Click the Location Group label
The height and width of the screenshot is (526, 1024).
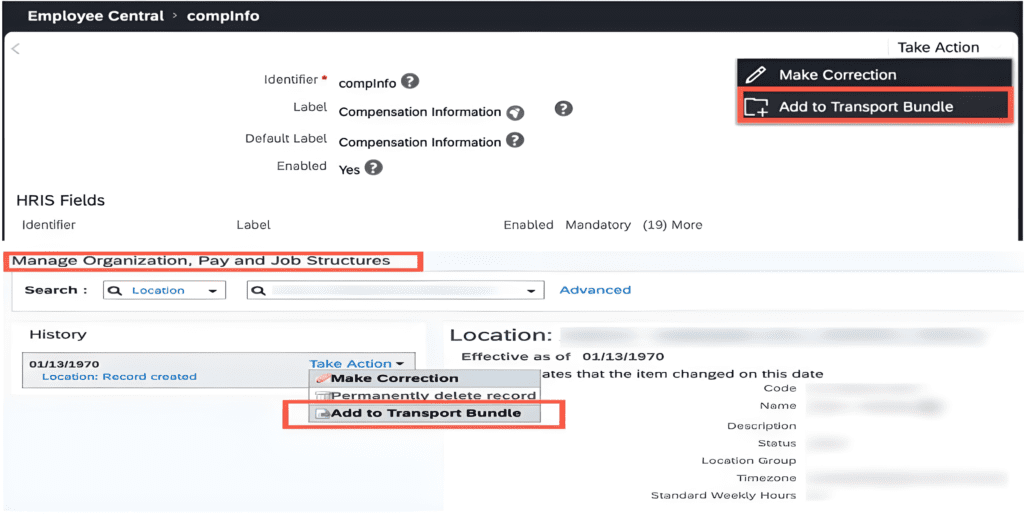click(749, 461)
